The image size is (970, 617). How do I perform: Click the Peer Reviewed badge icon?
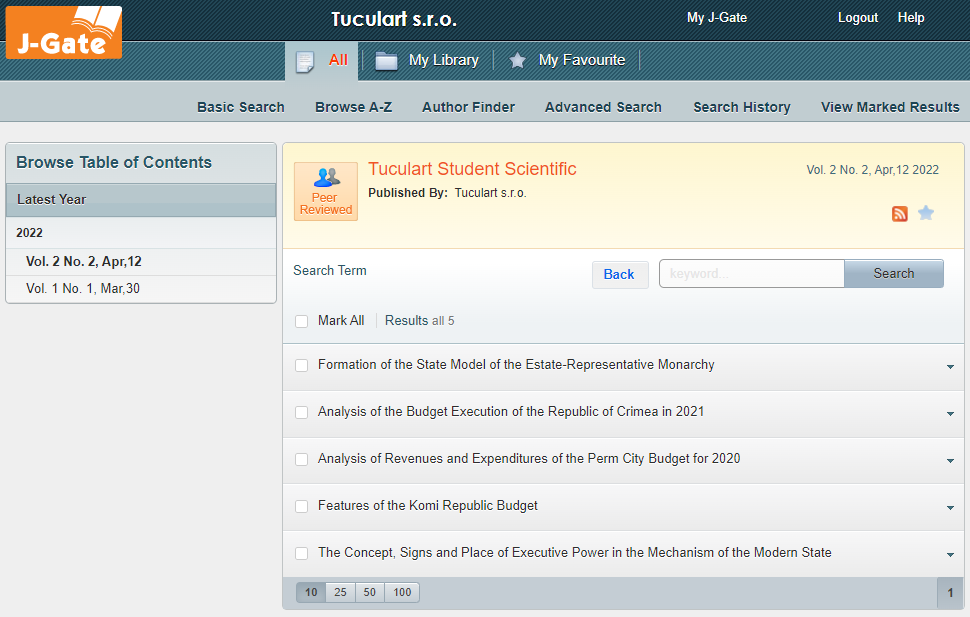point(326,191)
